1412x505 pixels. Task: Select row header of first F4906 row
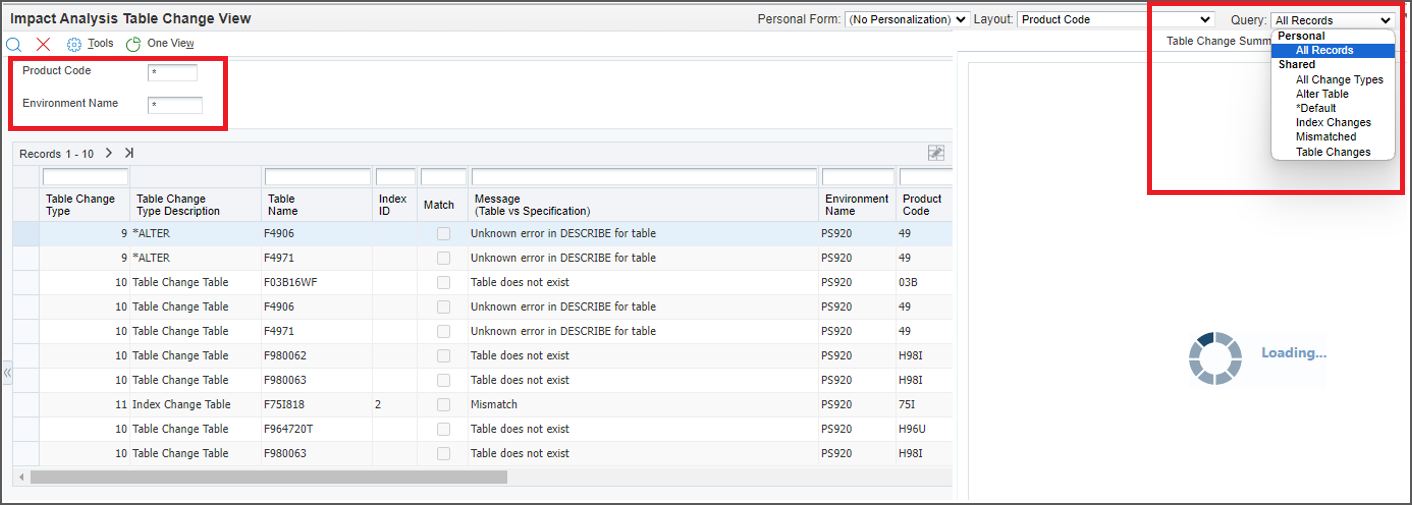[26, 233]
